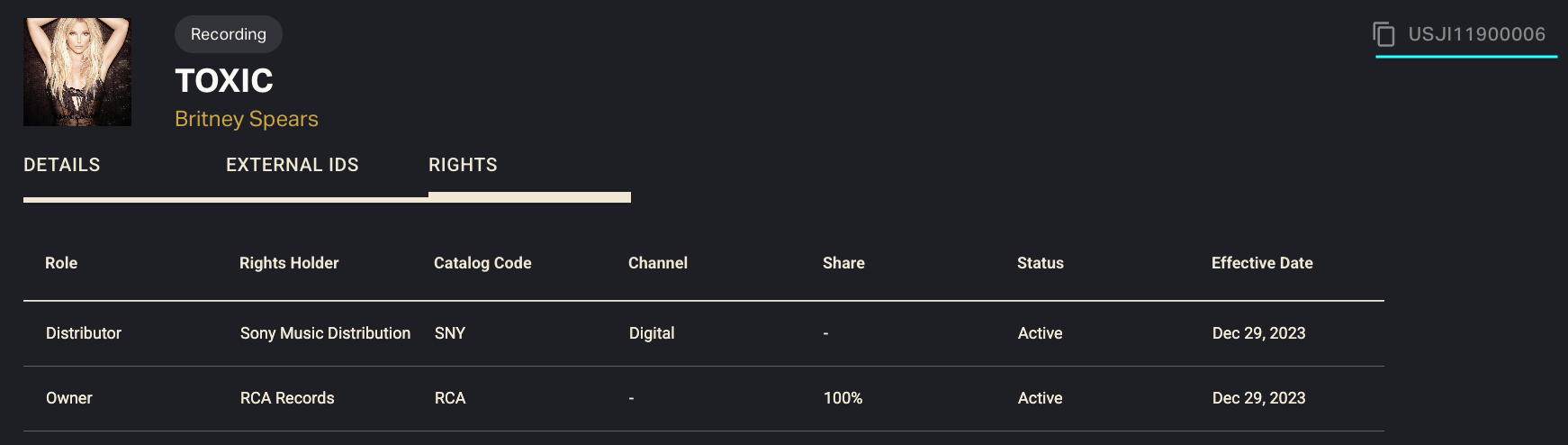Screen dimensions: 1568x445
Task: Click the Channel column header
Action: (658, 263)
